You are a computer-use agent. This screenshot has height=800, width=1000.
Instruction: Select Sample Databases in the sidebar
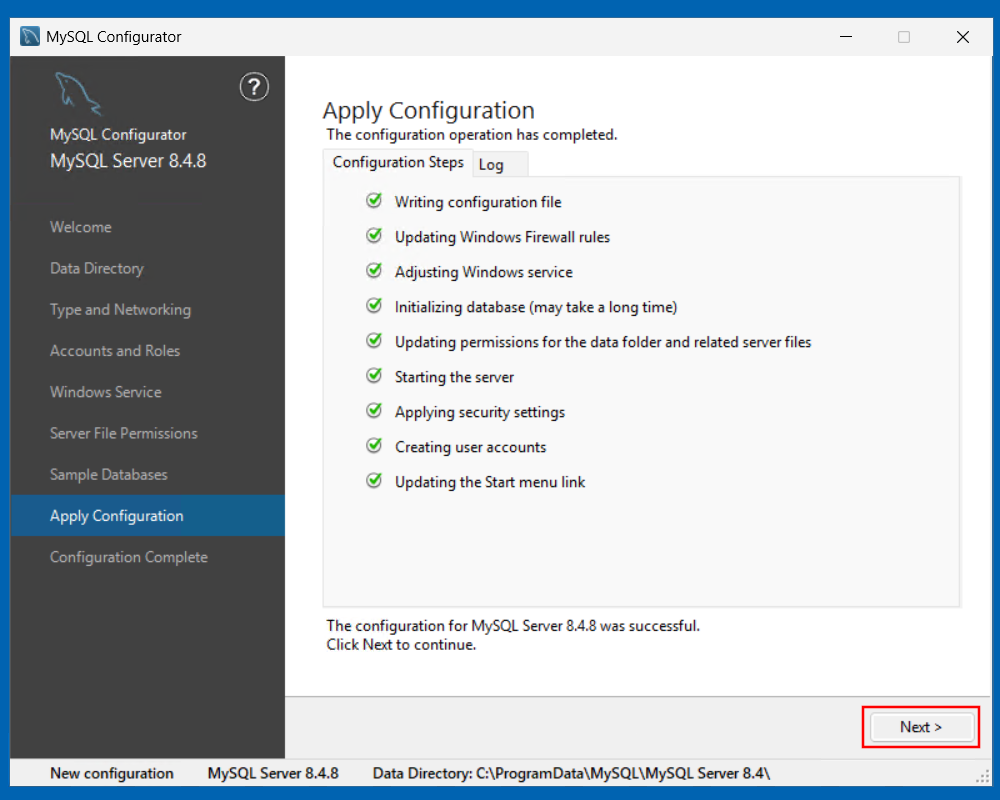click(x=109, y=475)
